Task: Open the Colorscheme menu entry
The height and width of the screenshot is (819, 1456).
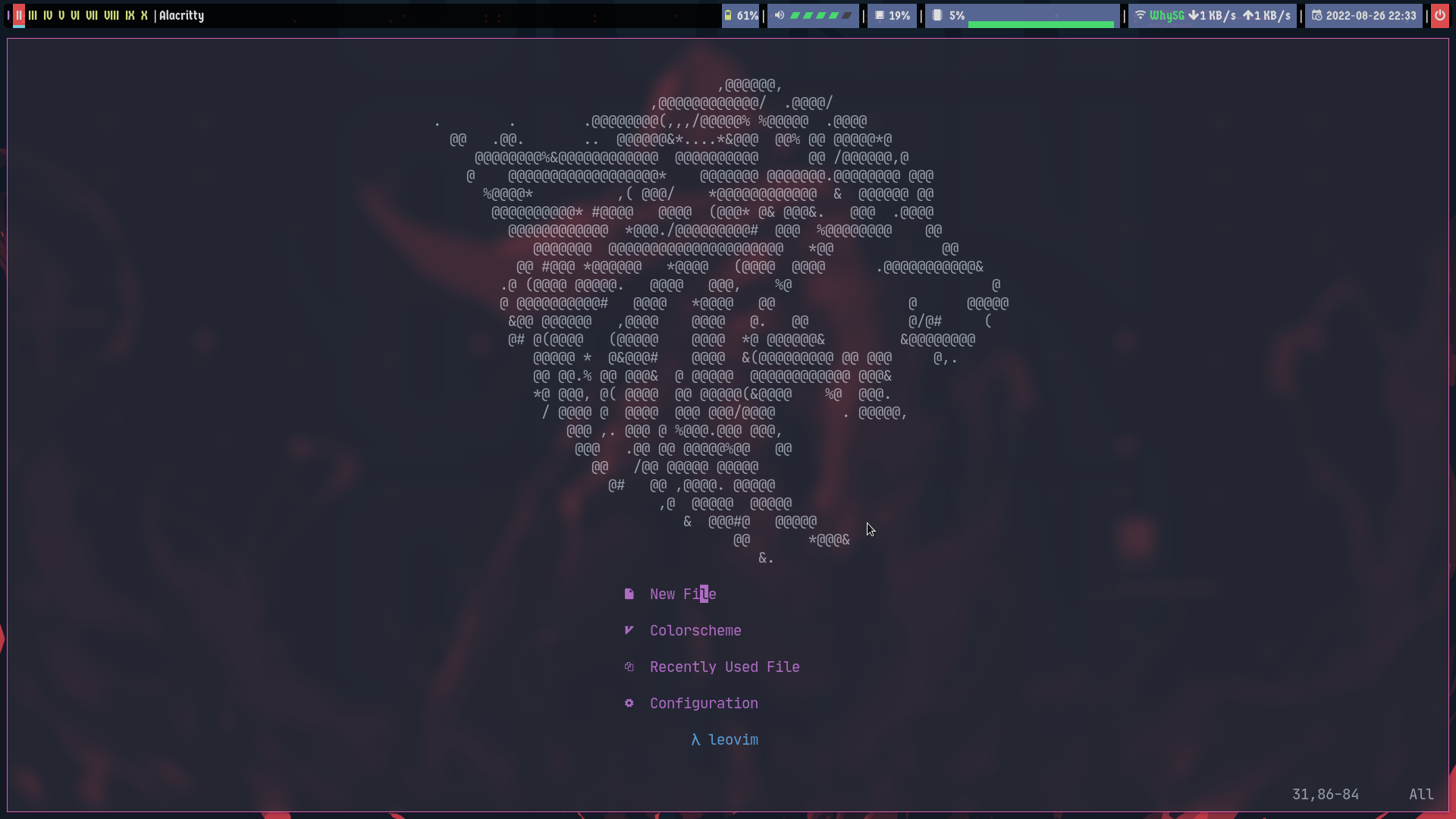Action: point(695,630)
